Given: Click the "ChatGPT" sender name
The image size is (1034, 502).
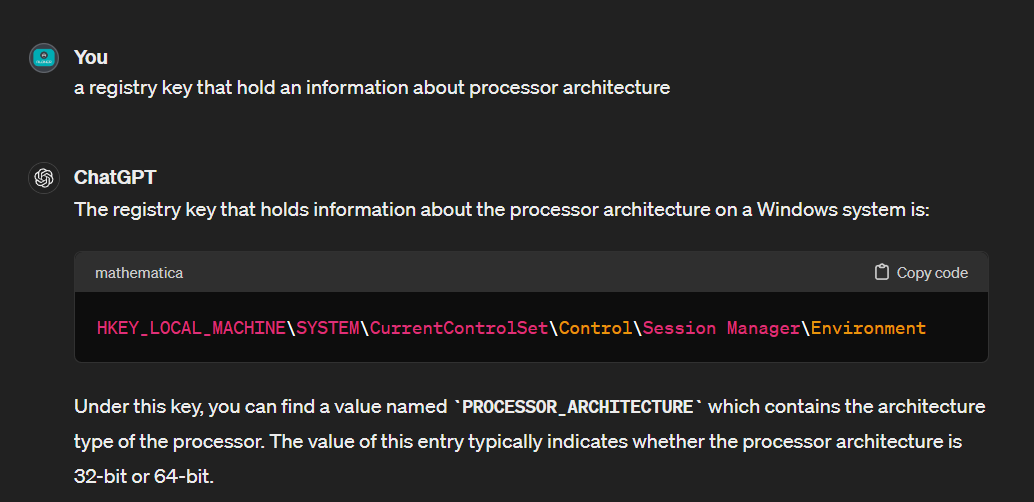Looking at the screenshot, I should click(x=115, y=177).
